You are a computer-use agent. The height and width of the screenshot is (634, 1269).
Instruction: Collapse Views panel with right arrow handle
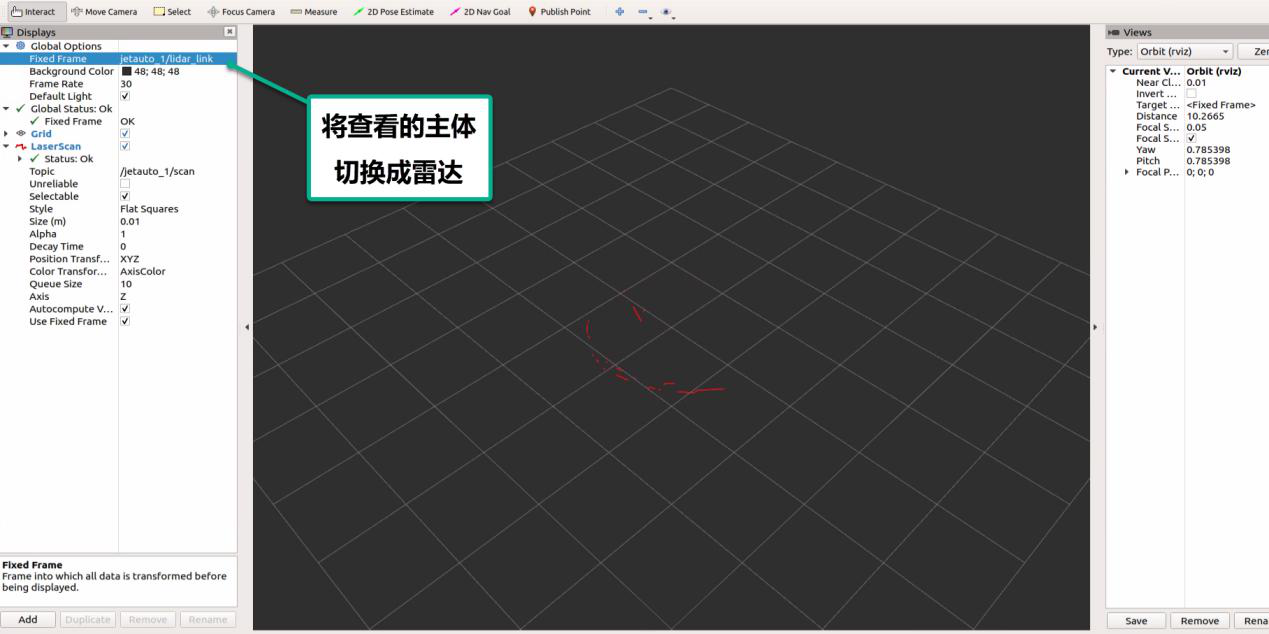[x=1095, y=327]
